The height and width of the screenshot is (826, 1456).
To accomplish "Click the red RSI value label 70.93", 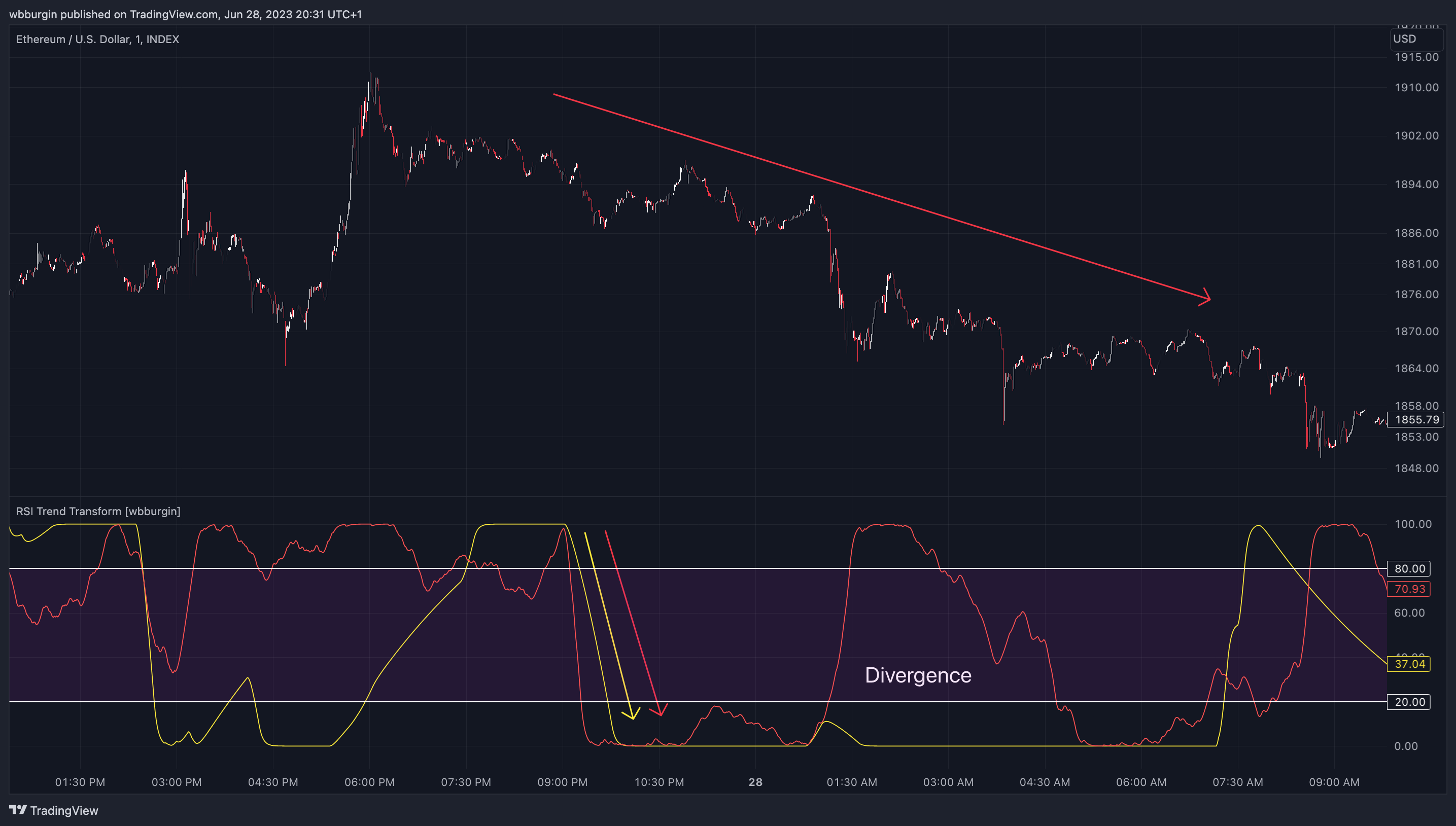I will (1408, 589).
